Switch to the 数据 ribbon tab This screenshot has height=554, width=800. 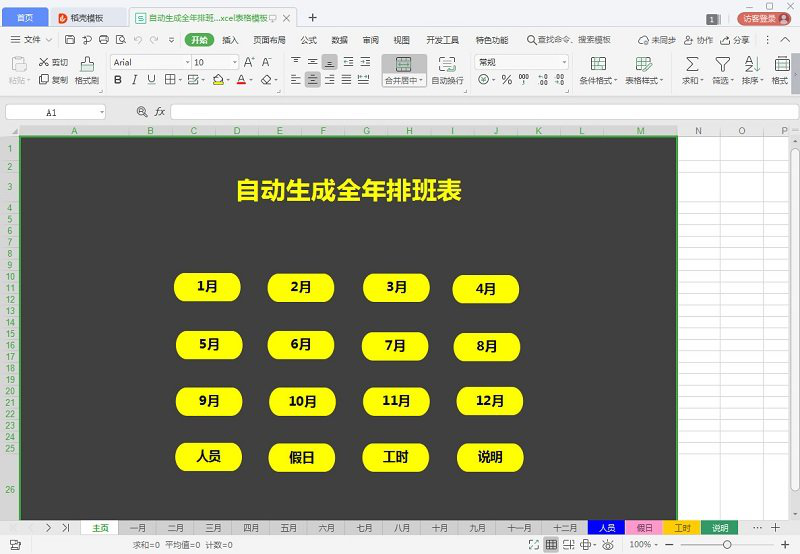340,40
